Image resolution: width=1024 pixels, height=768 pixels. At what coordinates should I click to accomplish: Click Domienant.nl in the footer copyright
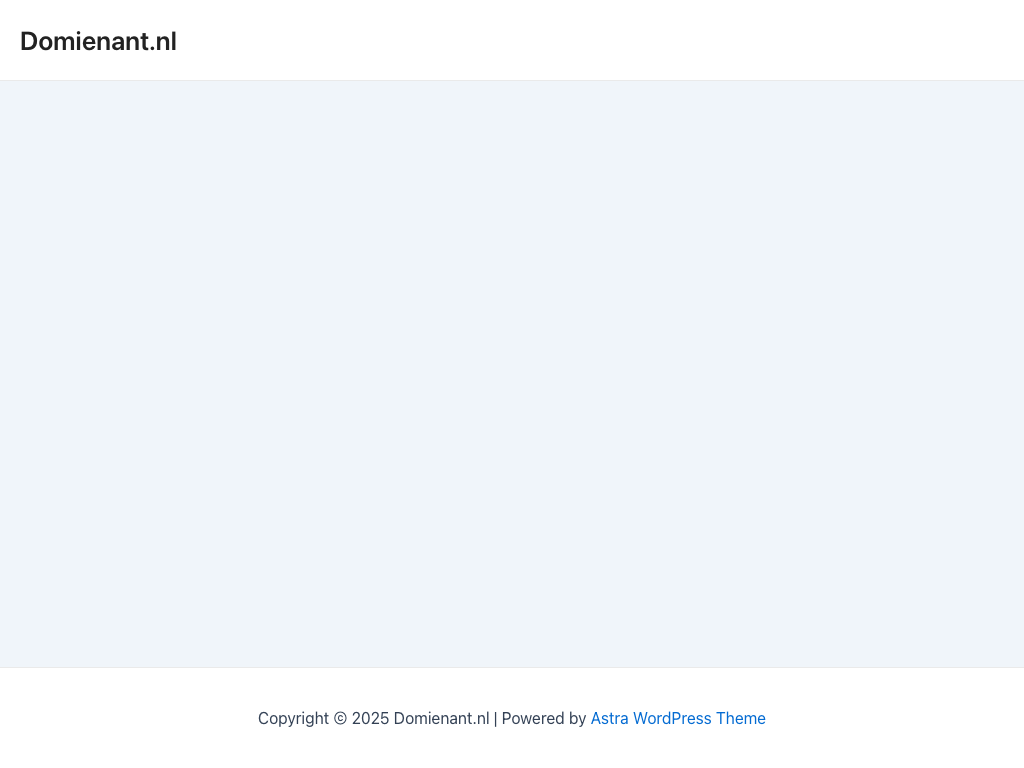[441, 718]
